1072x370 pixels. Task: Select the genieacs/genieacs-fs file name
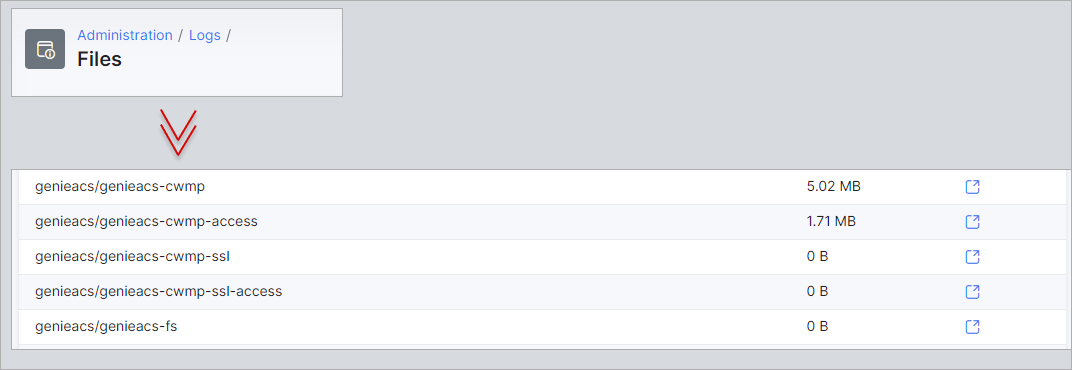click(106, 326)
